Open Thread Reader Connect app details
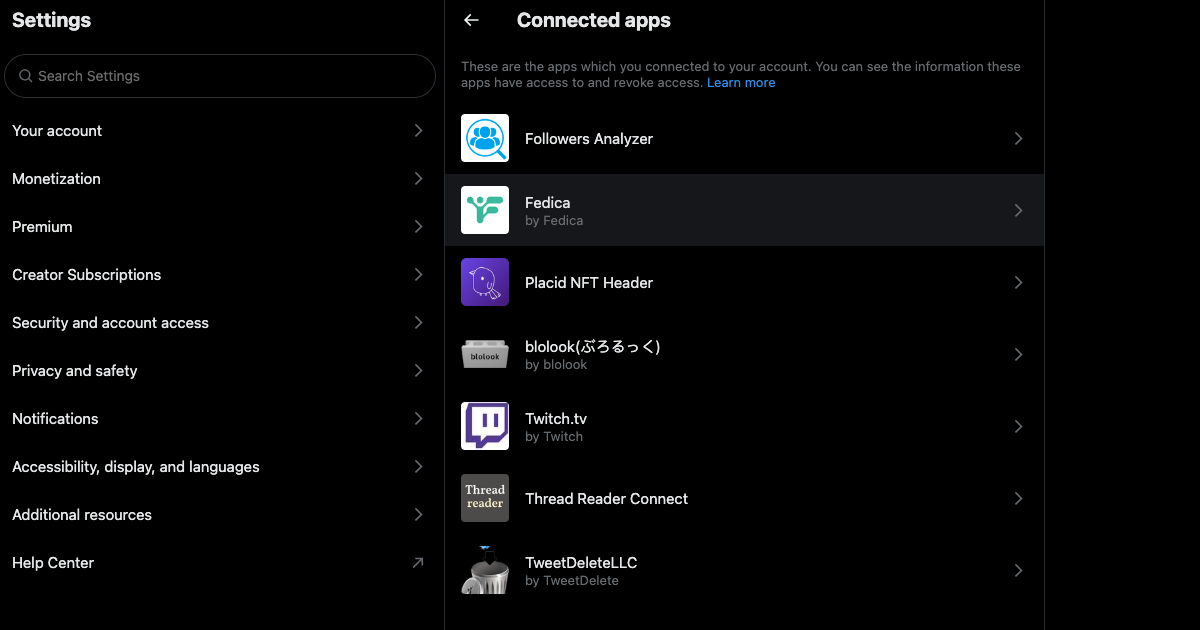The image size is (1200, 630). 606,499
